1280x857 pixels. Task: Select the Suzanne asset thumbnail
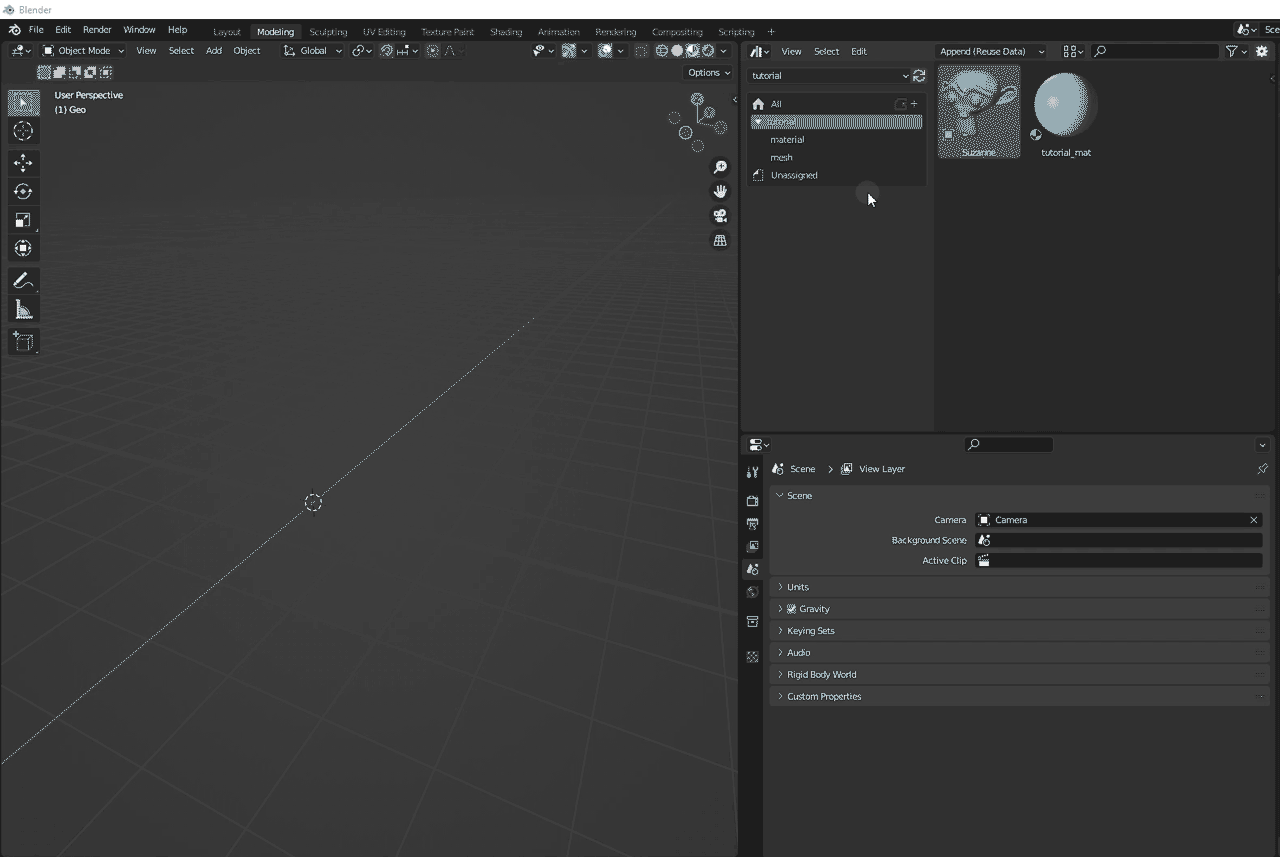[x=979, y=110]
